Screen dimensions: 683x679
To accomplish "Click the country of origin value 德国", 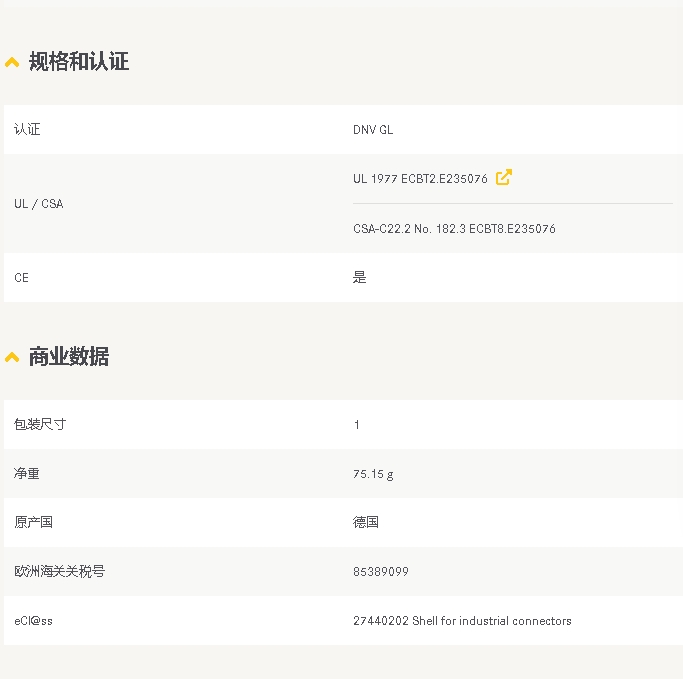I will tap(366, 523).
